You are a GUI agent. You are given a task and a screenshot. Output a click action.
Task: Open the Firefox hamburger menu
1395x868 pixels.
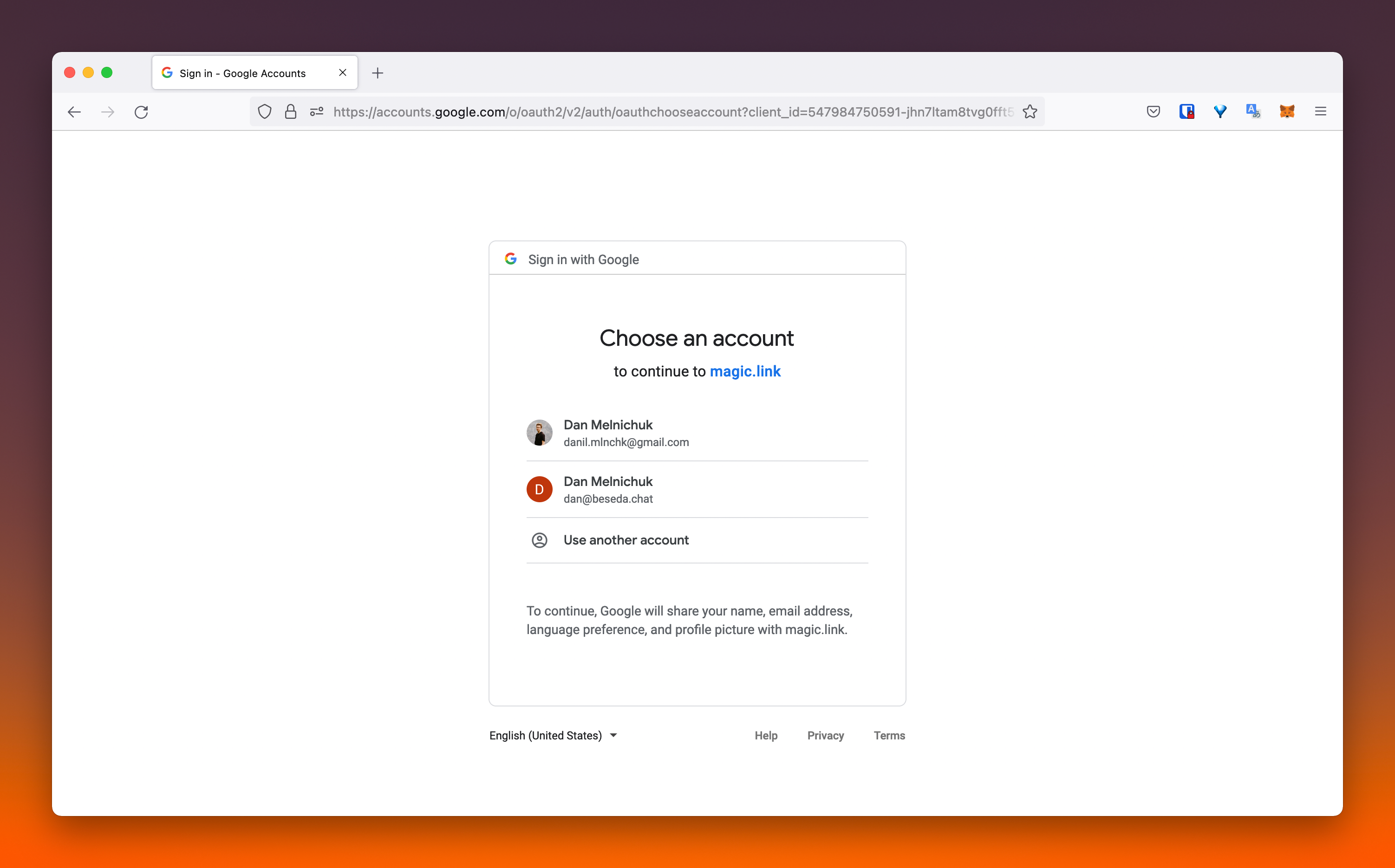pyautogui.click(x=1320, y=112)
